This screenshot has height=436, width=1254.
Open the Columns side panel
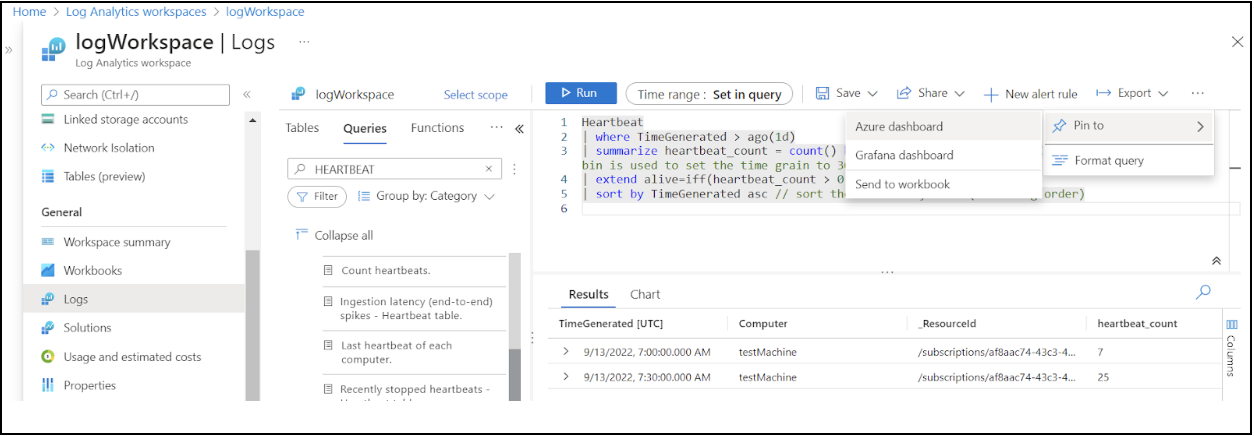[x=1231, y=347]
